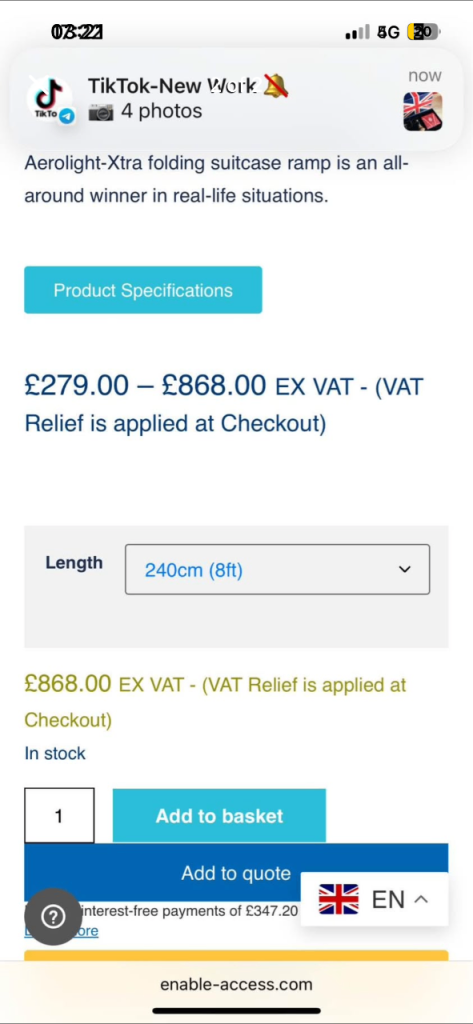This screenshot has height=1024, width=473.
Task: Click the UK flag language icon
Action: (x=338, y=899)
